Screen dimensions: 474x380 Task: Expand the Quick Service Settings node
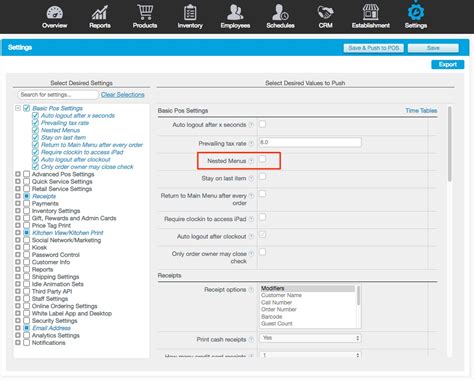click(x=18, y=181)
